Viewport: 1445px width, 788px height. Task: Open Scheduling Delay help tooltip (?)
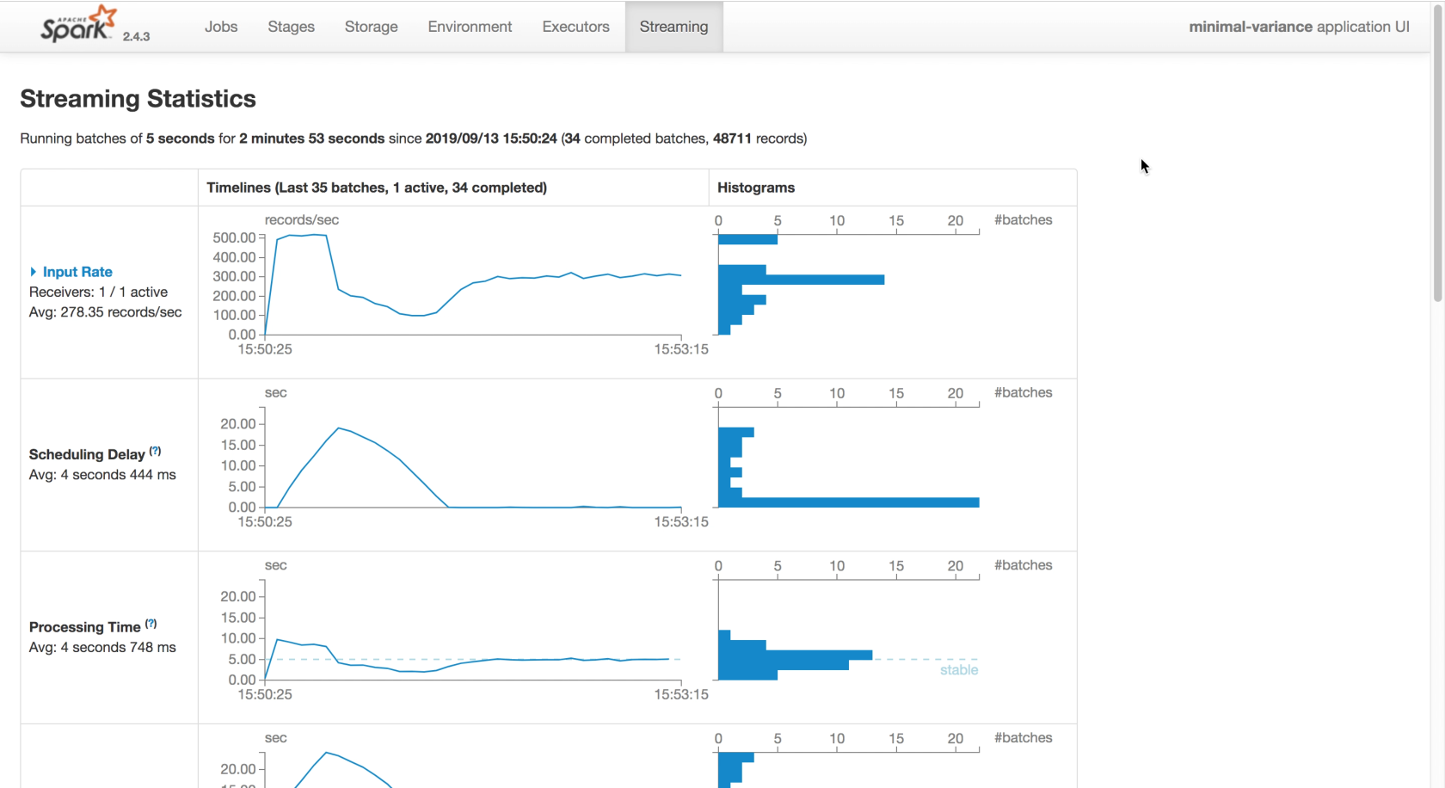click(155, 451)
